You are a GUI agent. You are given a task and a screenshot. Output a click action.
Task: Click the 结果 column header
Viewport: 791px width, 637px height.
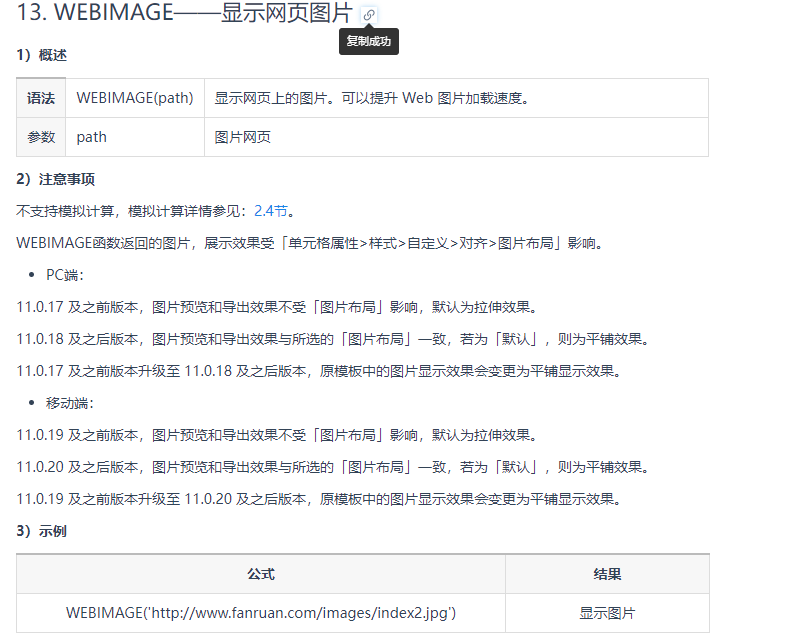pos(607,574)
